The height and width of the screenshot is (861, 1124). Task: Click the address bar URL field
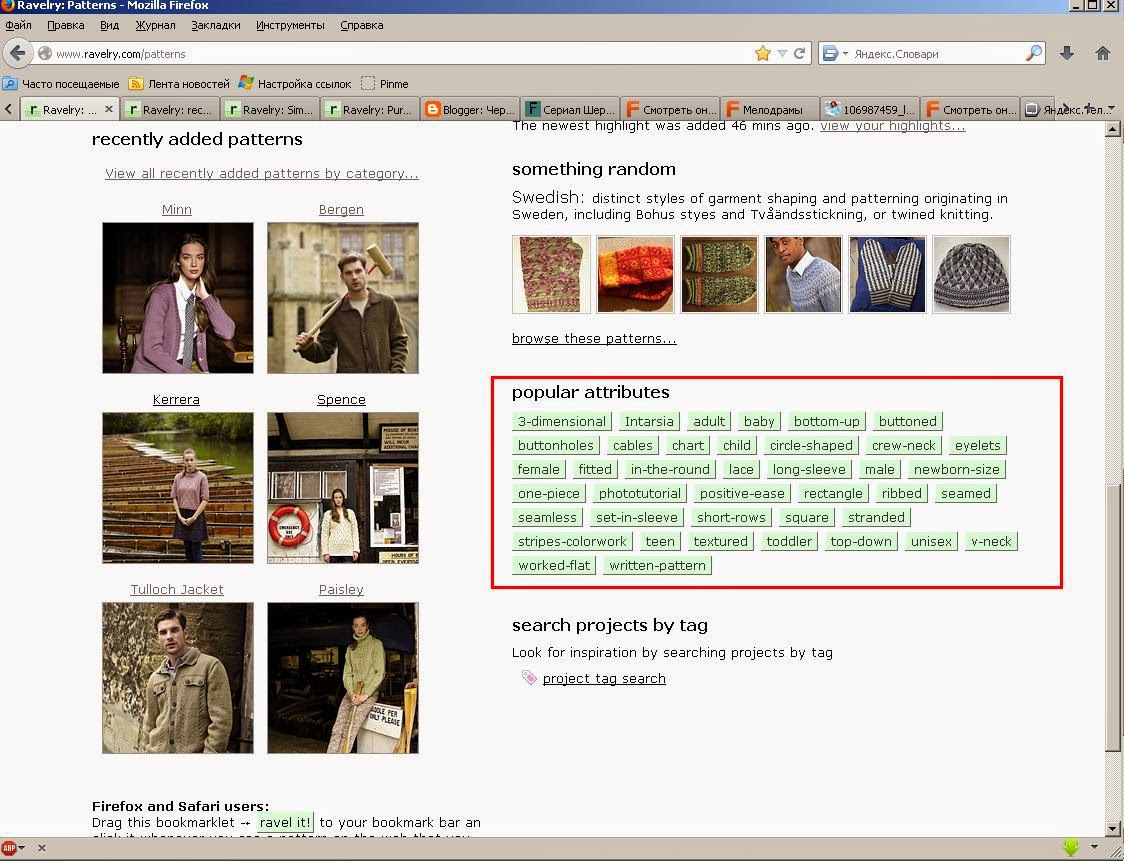pyautogui.click(x=401, y=54)
